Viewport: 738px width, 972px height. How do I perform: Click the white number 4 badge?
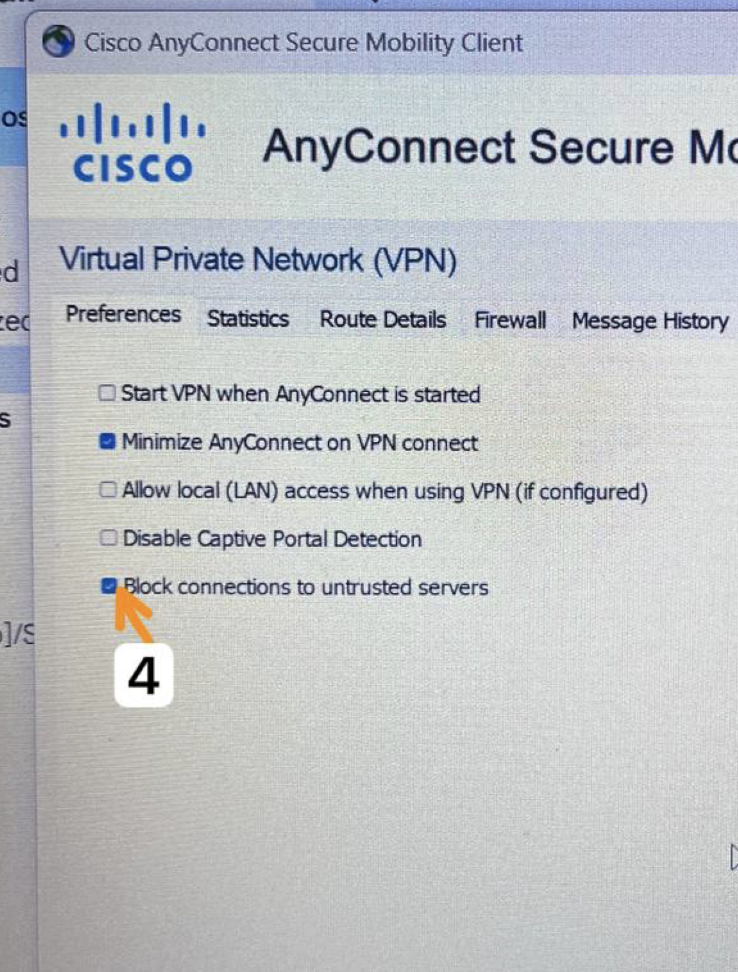click(144, 676)
